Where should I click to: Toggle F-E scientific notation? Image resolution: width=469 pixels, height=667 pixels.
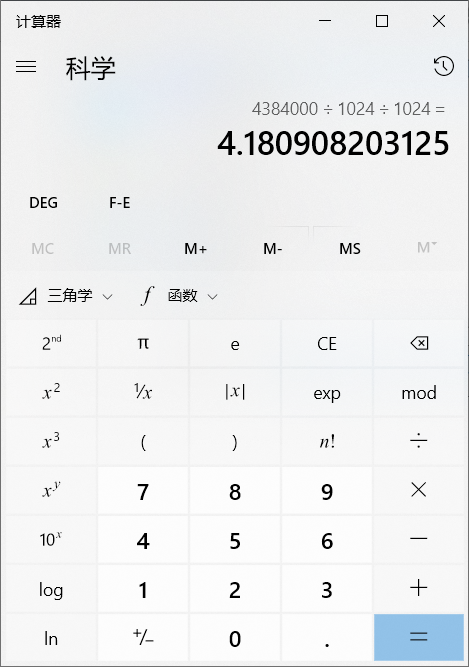119,203
